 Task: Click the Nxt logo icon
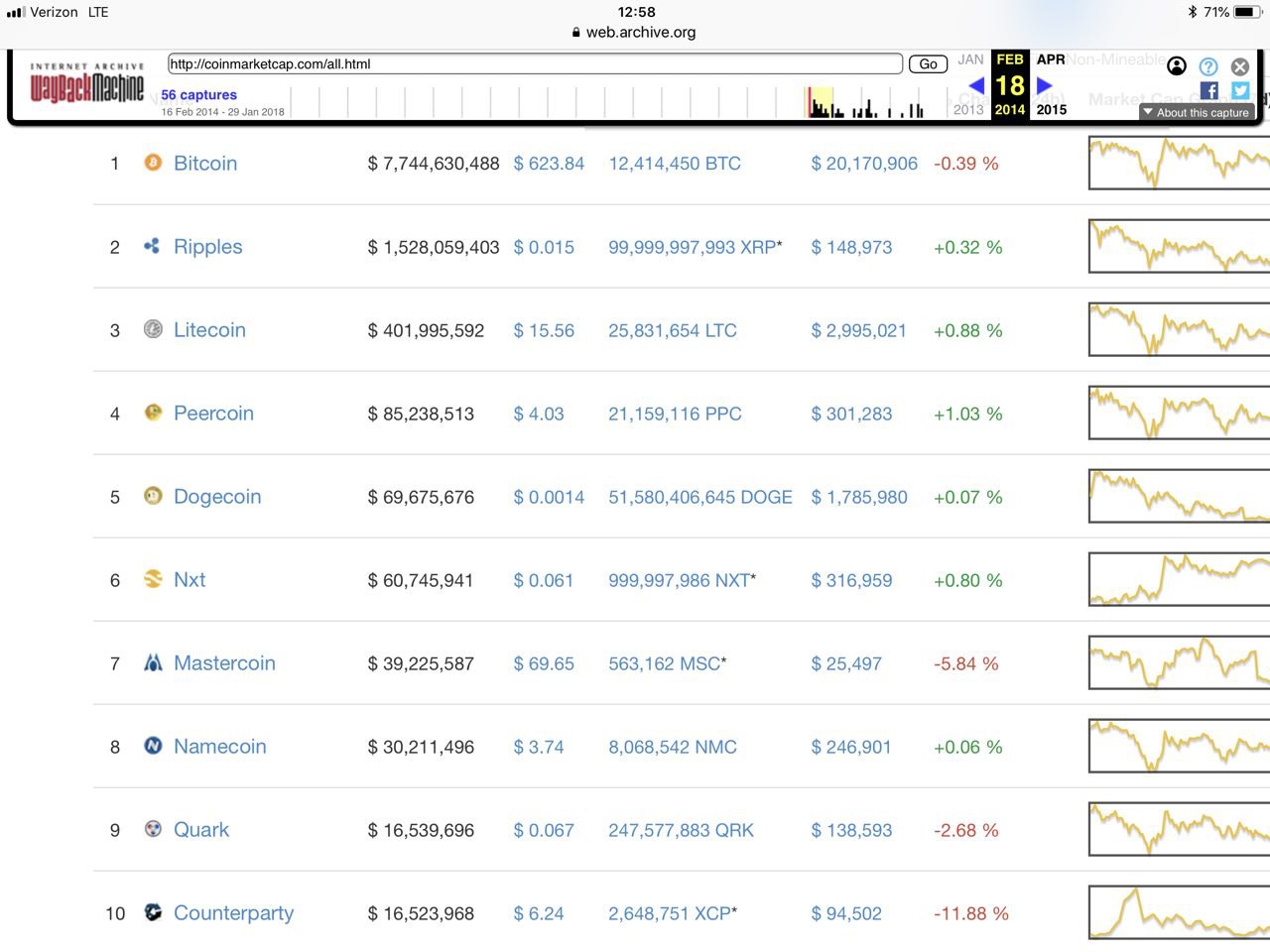click(153, 579)
